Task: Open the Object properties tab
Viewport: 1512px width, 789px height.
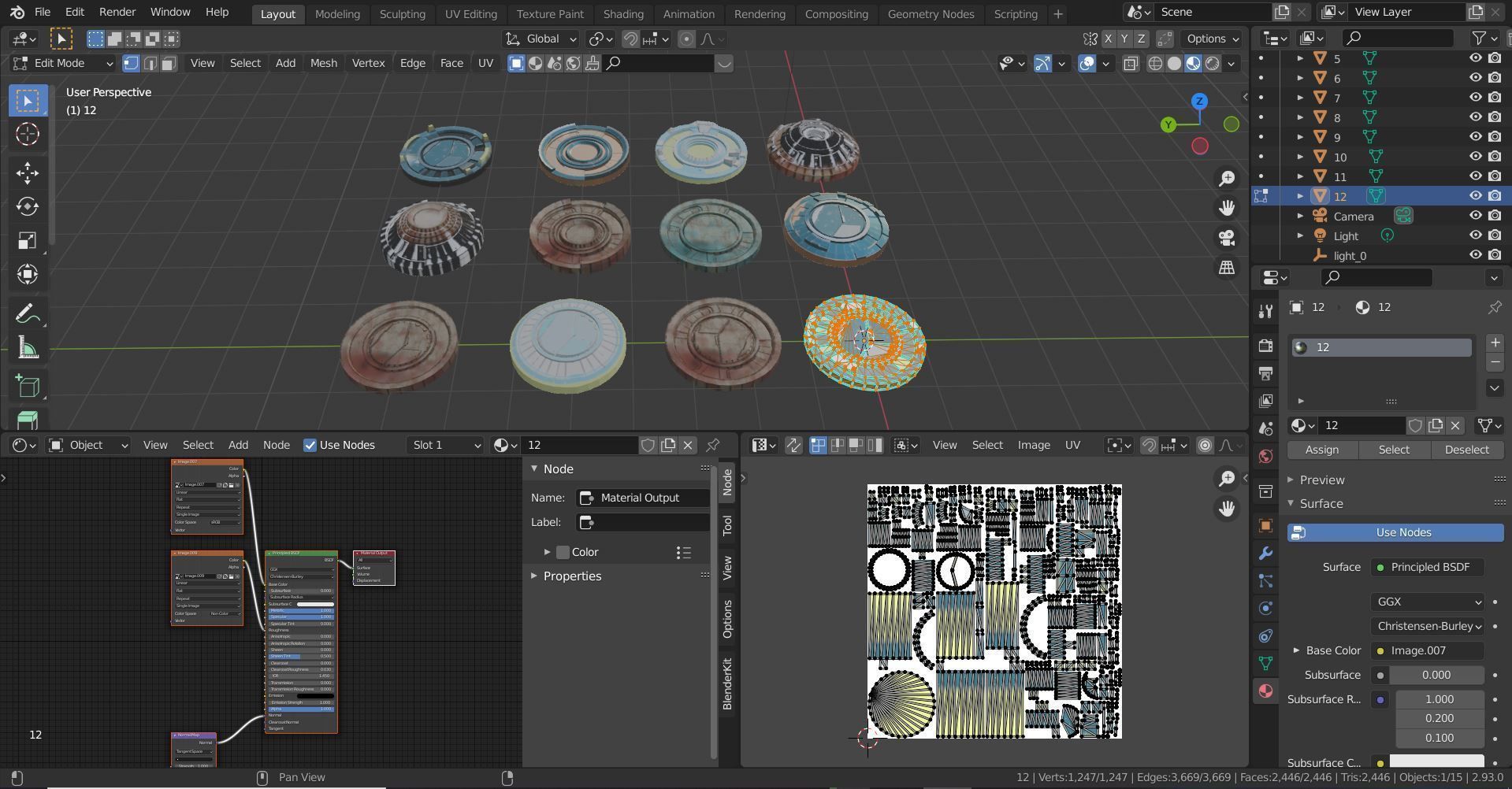Action: tap(1265, 526)
